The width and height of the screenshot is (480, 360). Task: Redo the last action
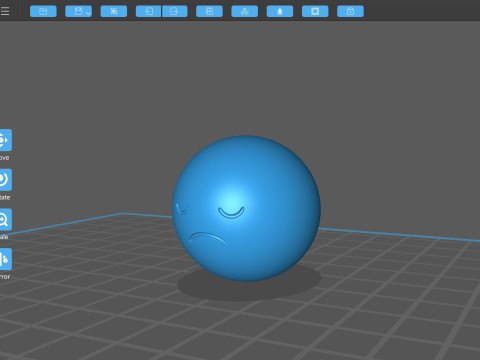(175, 11)
